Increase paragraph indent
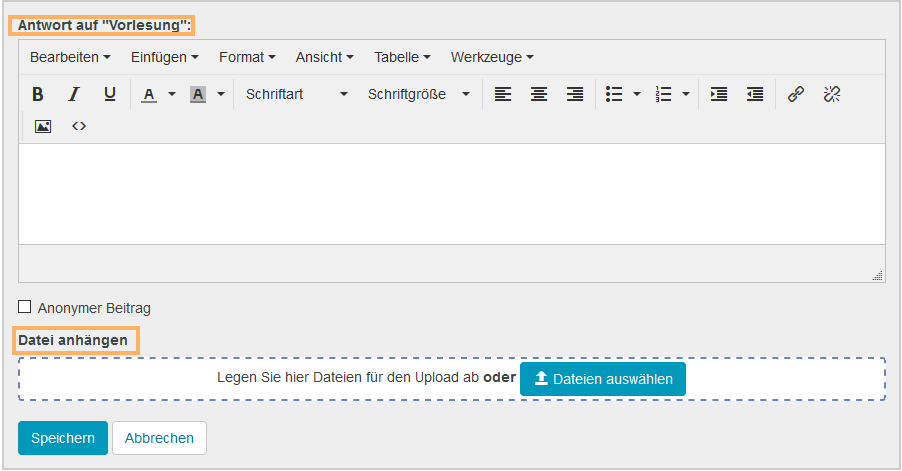Viewport: 902px width, 471px height. (x=718, y=94)
